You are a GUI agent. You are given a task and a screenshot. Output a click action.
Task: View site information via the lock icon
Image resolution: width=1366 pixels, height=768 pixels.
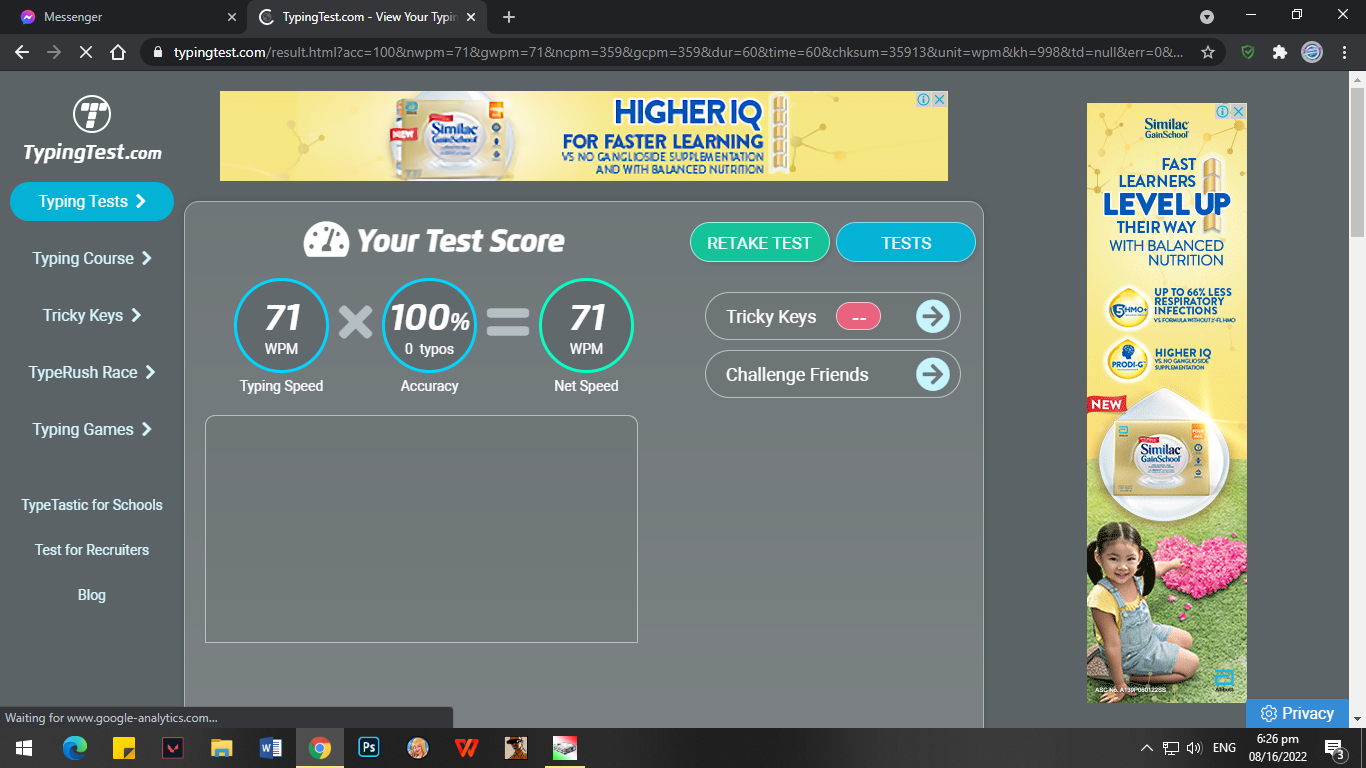coord(158,52)
